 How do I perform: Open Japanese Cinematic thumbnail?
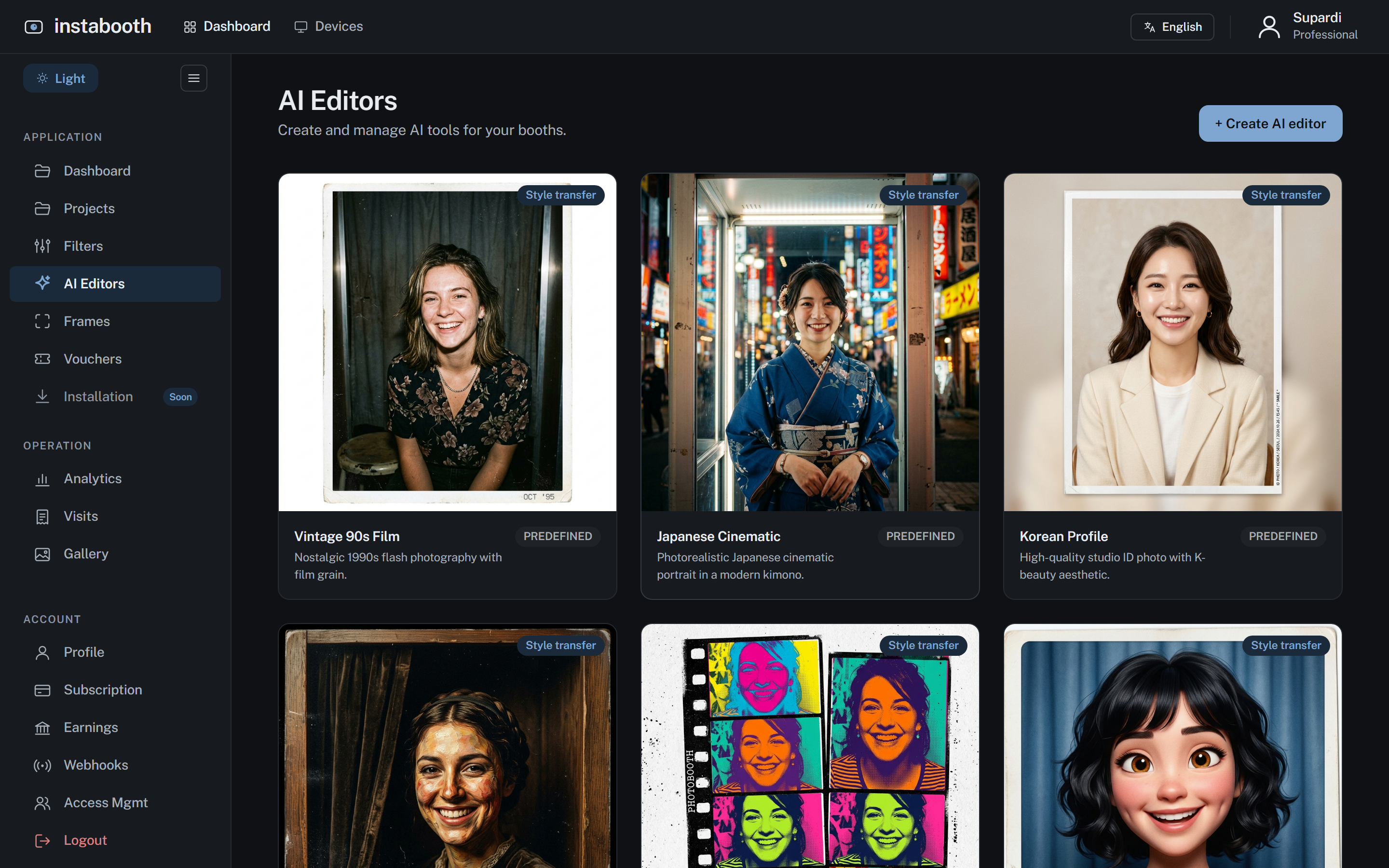(x=810, y=342)
